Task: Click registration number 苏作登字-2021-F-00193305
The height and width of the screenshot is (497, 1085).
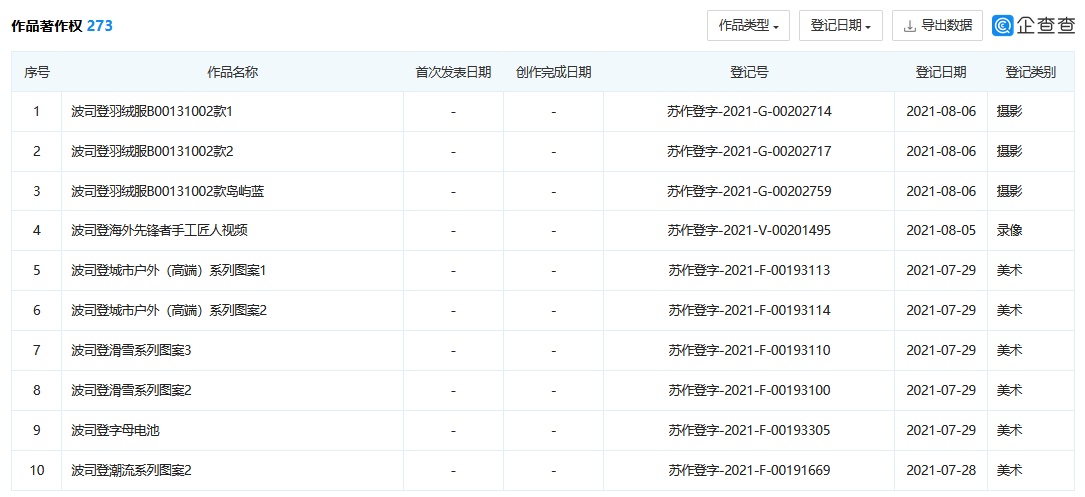Action: coord(749,431)
